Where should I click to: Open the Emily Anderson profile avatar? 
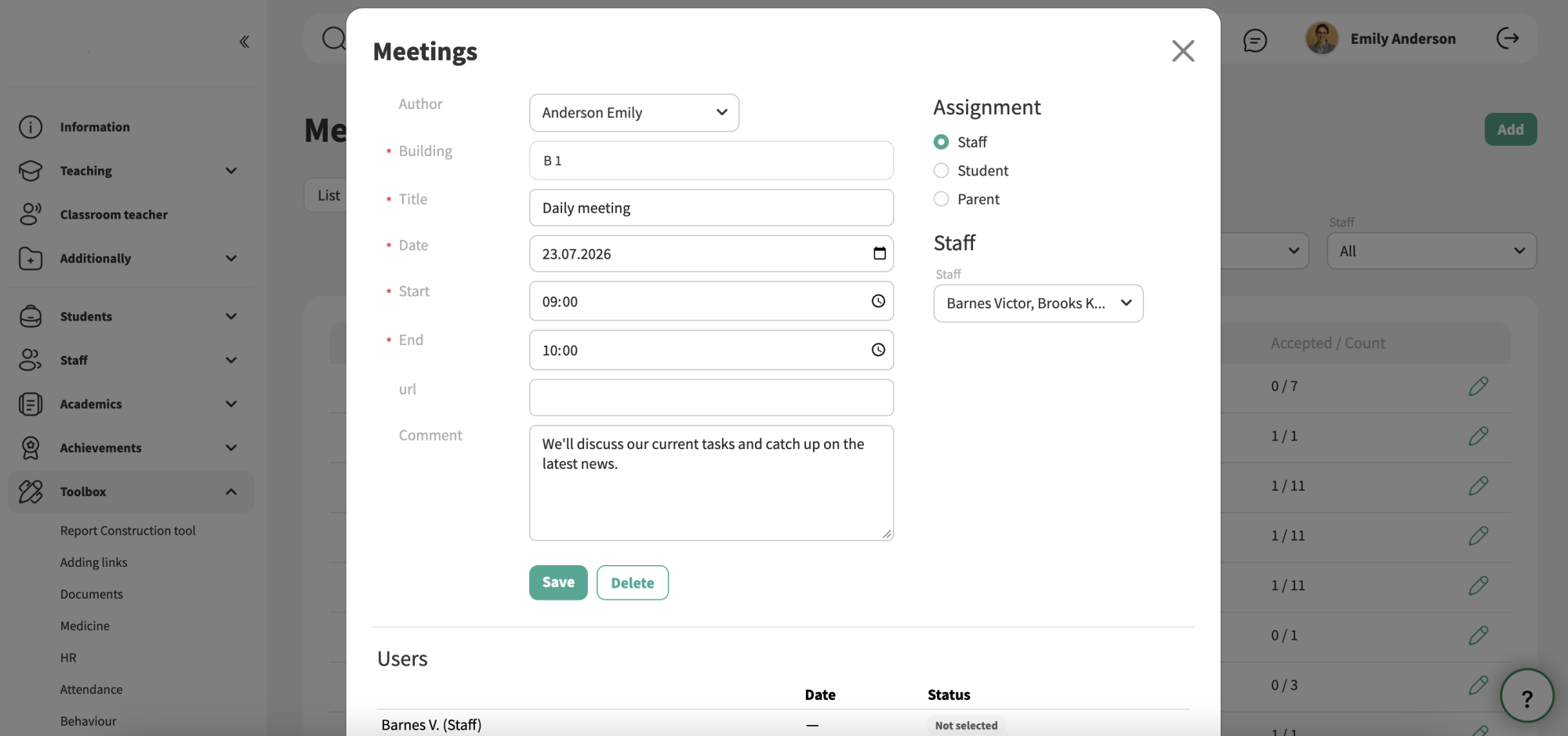coord(1322,38)
